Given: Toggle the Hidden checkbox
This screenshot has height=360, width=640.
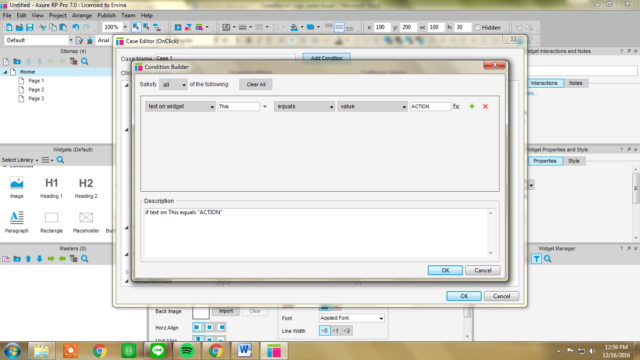Looking at the screenshot, I should (x=477, y=27).
